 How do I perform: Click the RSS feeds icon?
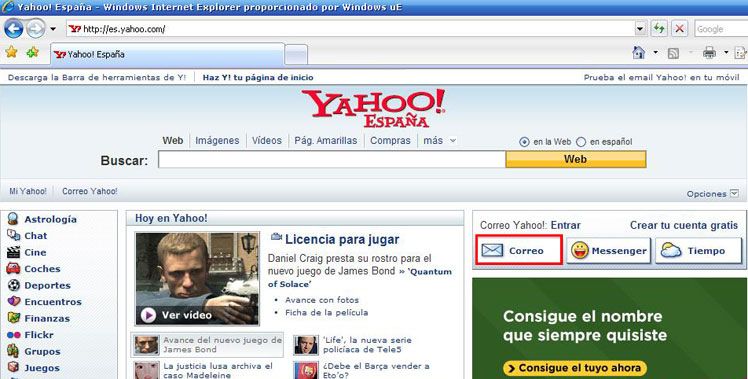coord(673,53)
